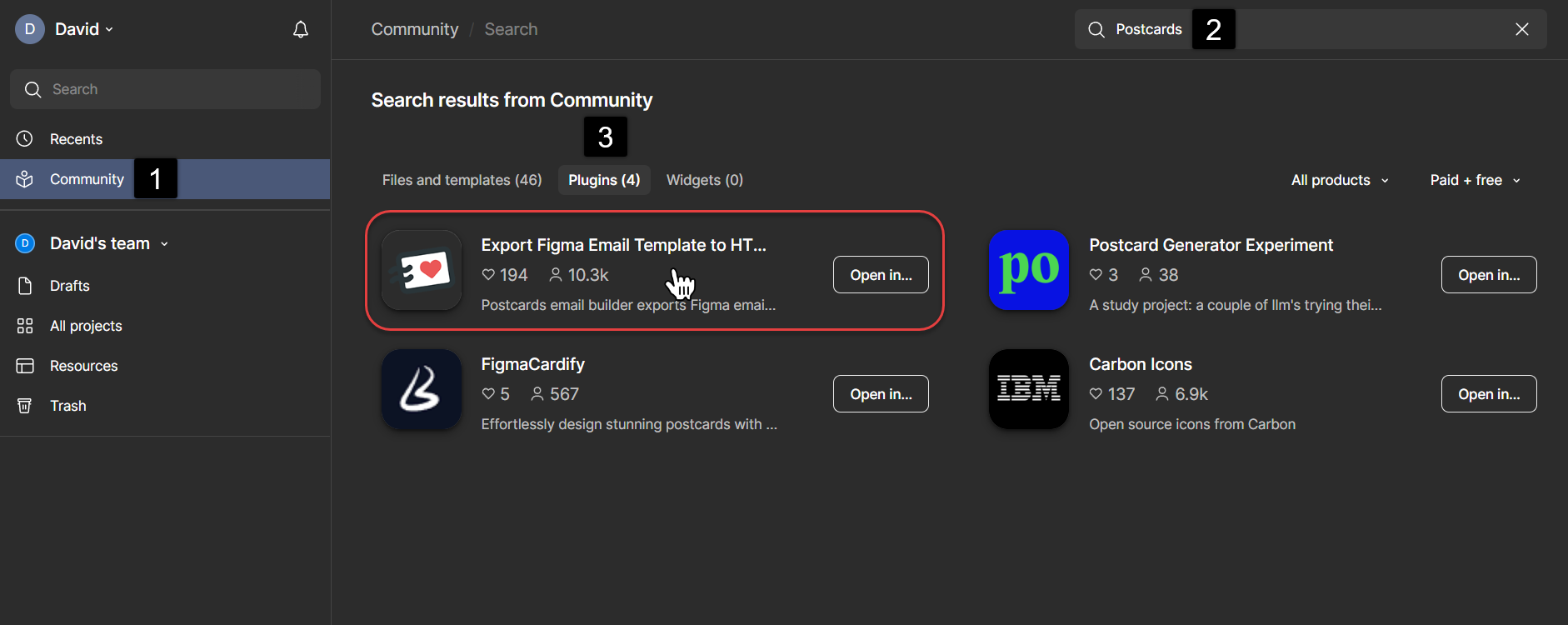The image size is (1568, 625).
Task: Open the Paid + free filter dropdown
Action: 1475,180
